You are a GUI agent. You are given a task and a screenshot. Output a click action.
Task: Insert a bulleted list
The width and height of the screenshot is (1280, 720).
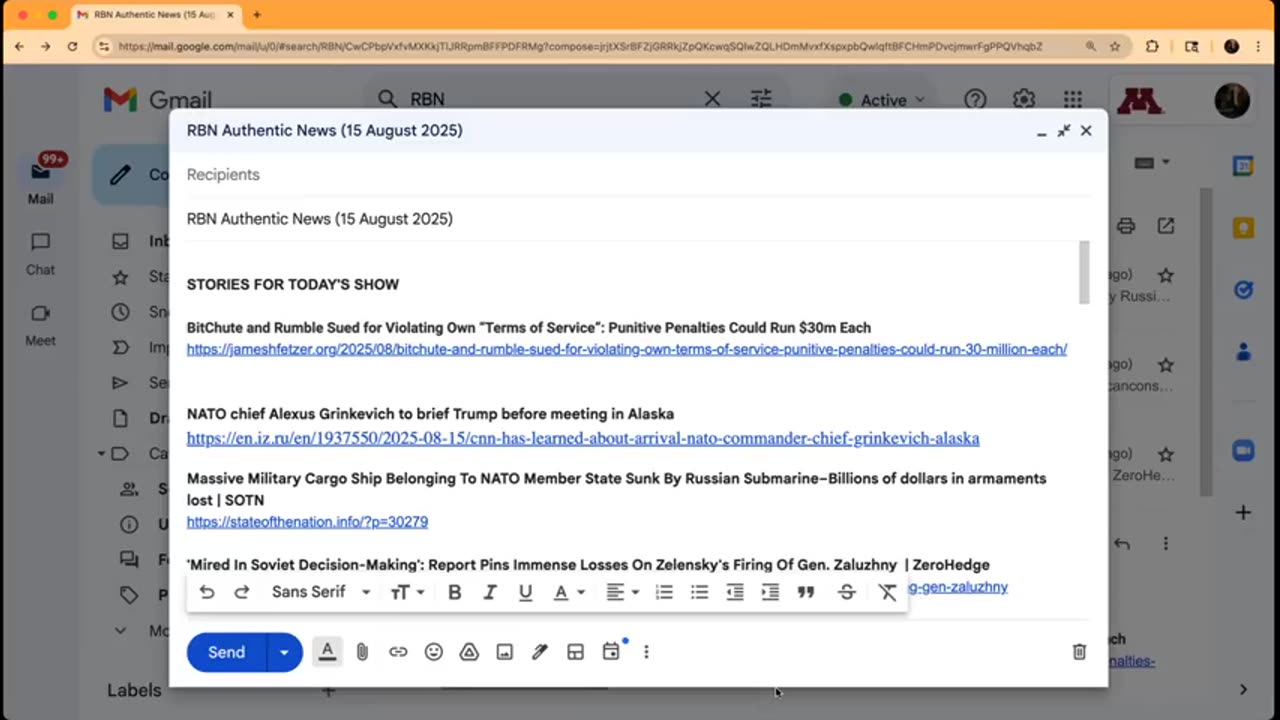(x=700, y=592)
